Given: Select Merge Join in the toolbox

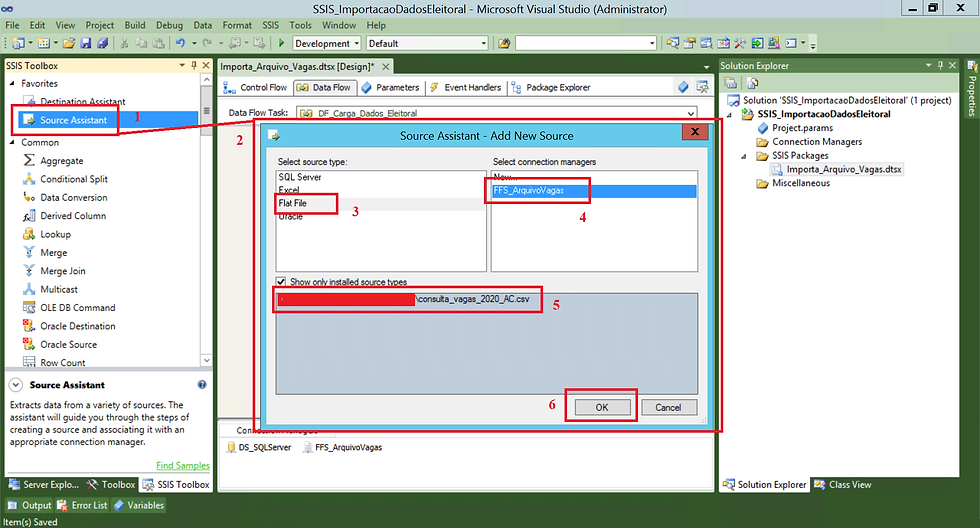Looking at the screenshot, I should 62,271.
